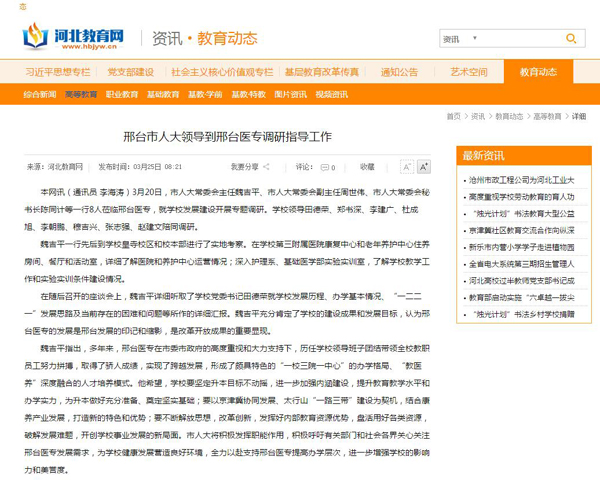The height and width of the screenshot is (489, 600).
Task: Click the 河北教育网 logo
Action: point(74,39)
